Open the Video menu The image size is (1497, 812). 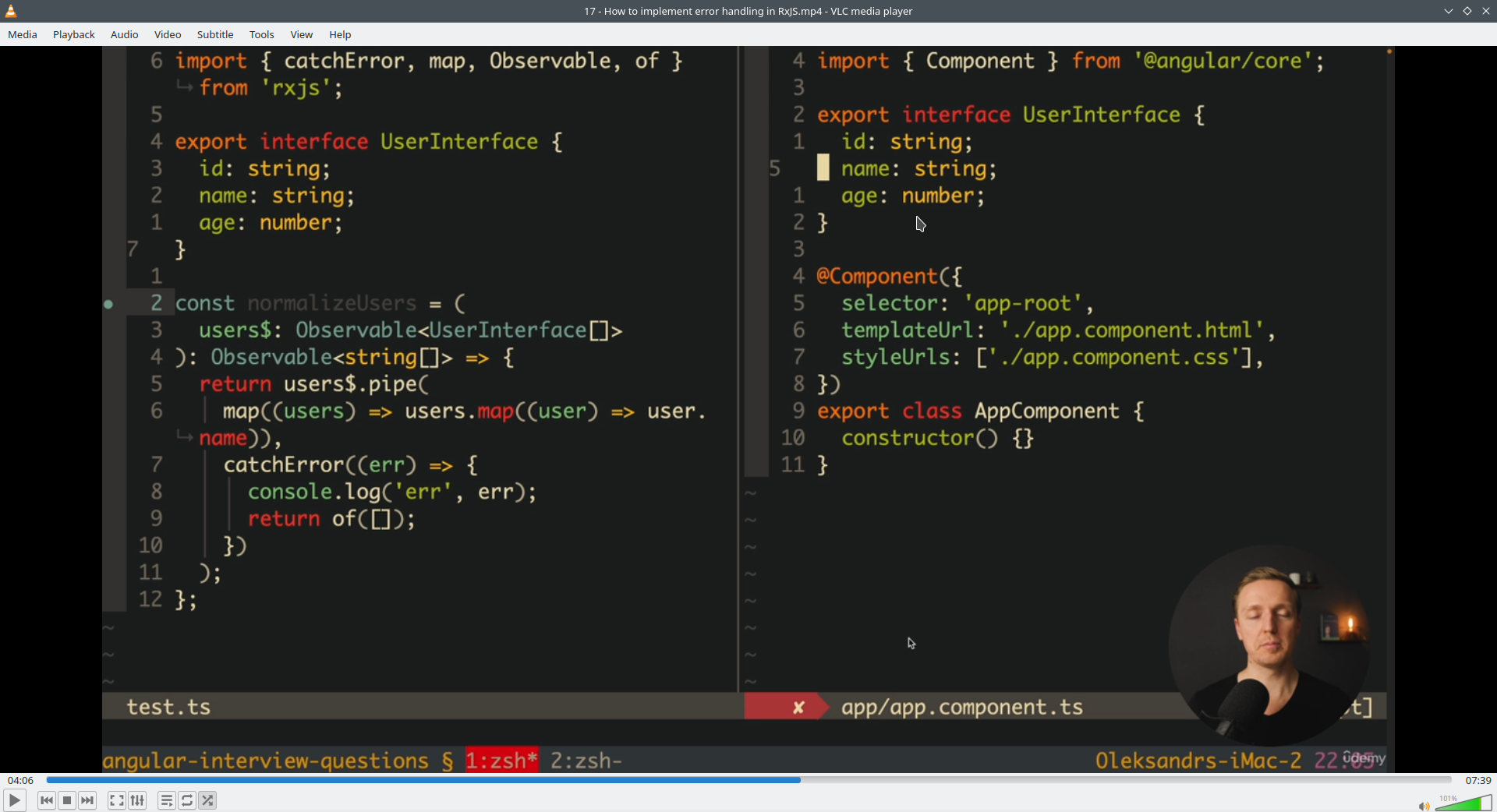click(168, 34)
